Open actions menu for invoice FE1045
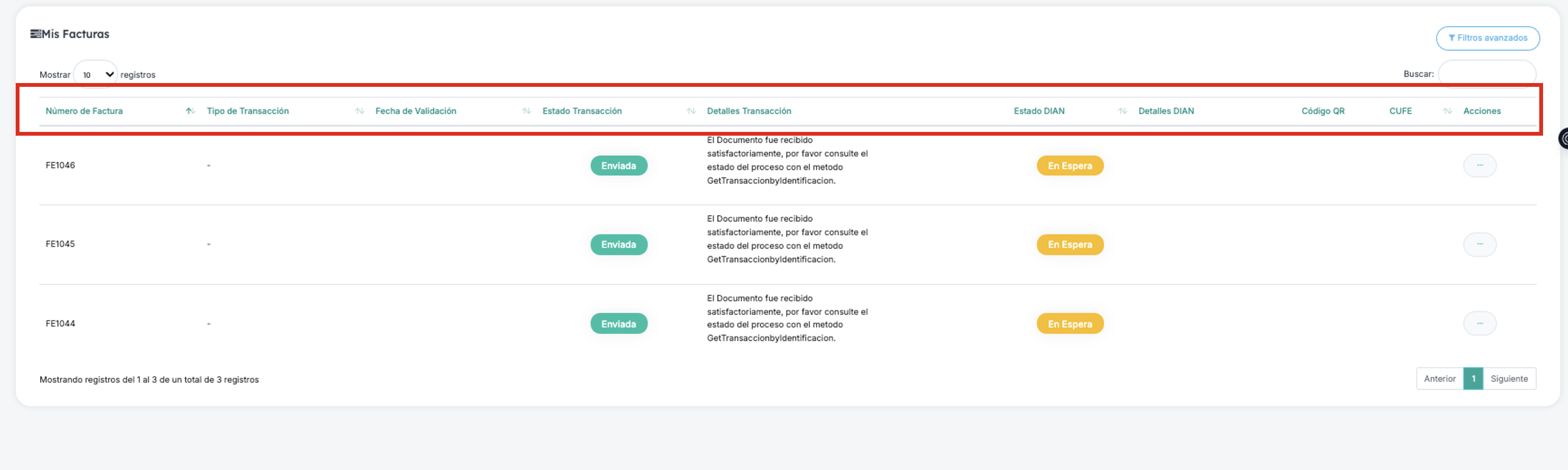The width and height of the screenshot is (1568, 470). [x=1479, y=244]
